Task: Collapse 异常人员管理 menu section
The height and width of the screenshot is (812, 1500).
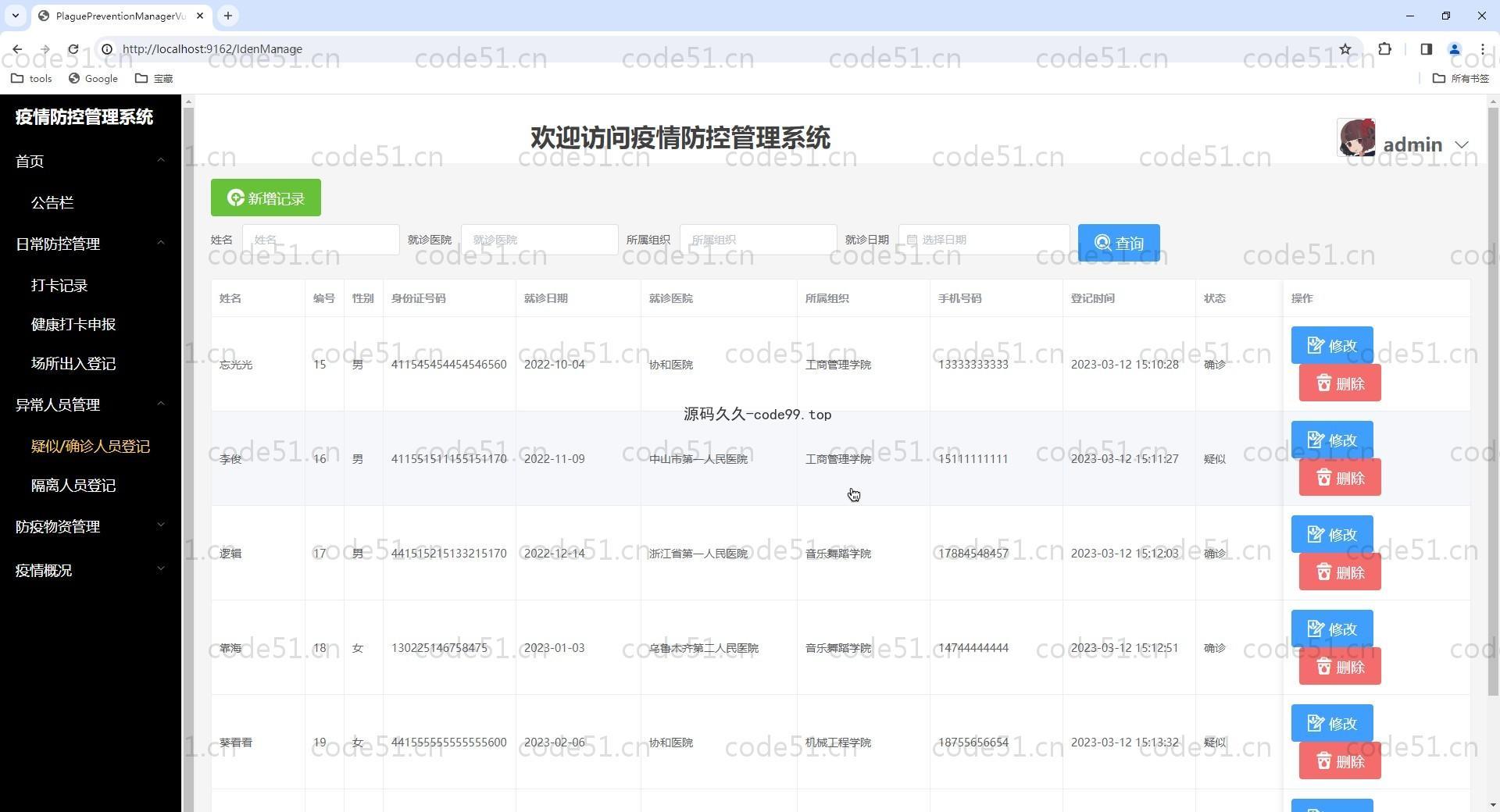Action: click(x=91, y=404)
